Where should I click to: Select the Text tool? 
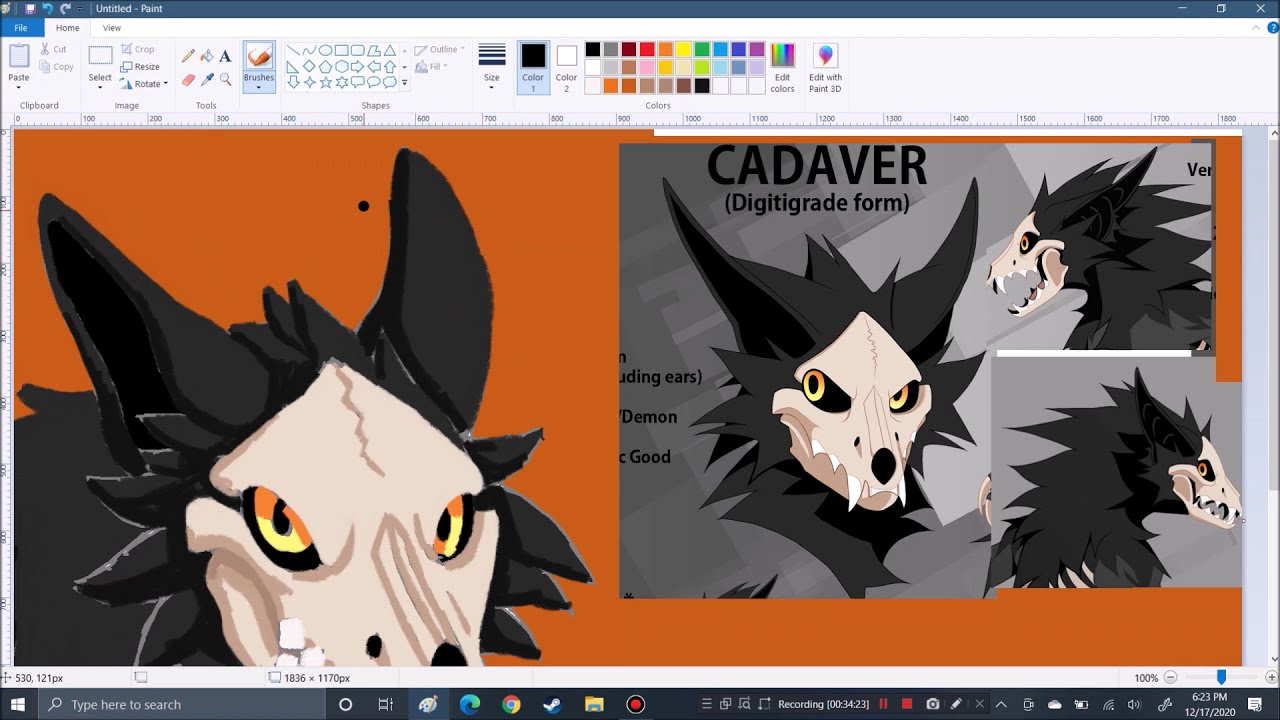pos(225,57)
